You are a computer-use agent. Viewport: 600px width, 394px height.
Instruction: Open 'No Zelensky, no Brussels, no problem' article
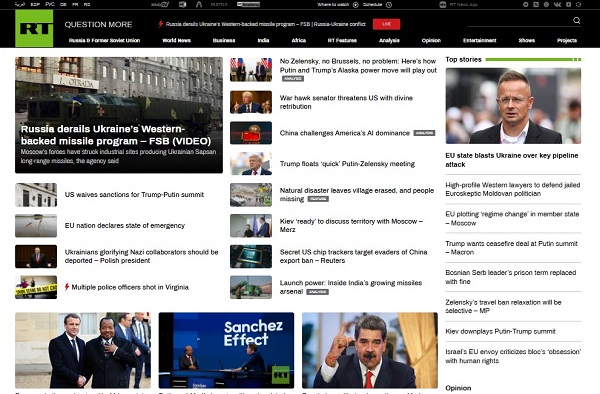tap(358, 66)
